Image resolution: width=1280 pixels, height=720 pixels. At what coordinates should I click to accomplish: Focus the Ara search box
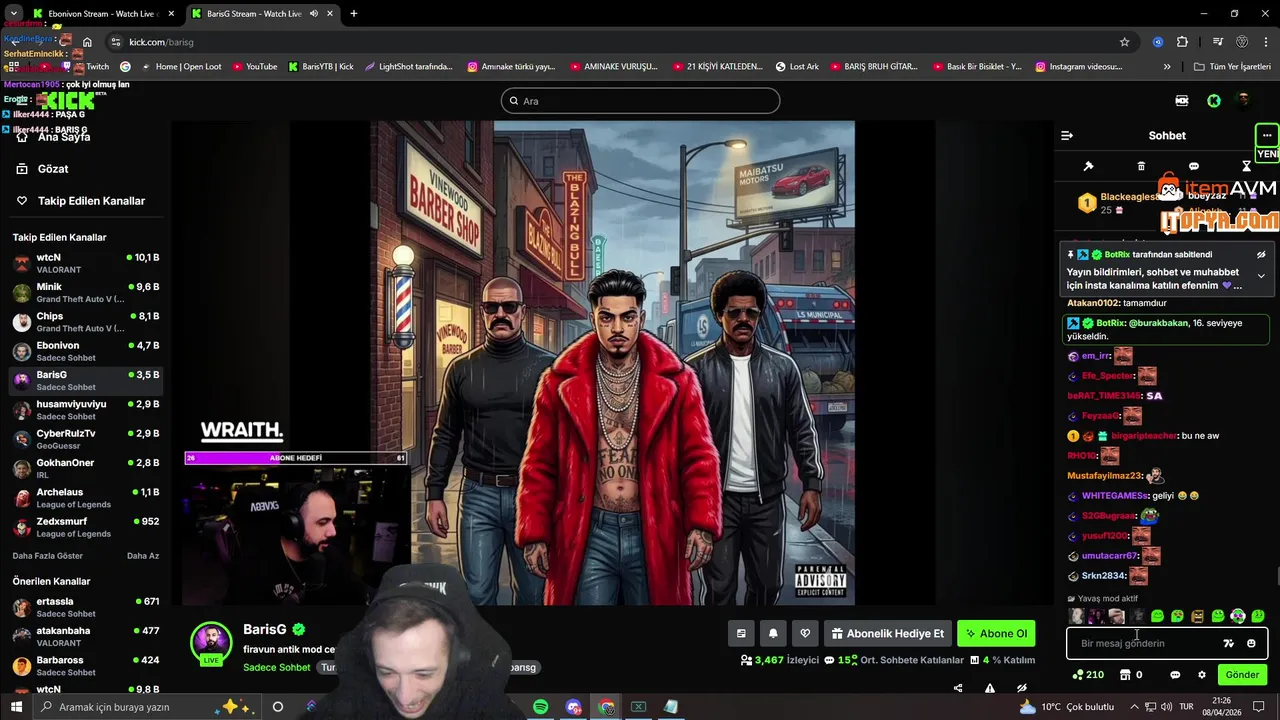[640, 101]
